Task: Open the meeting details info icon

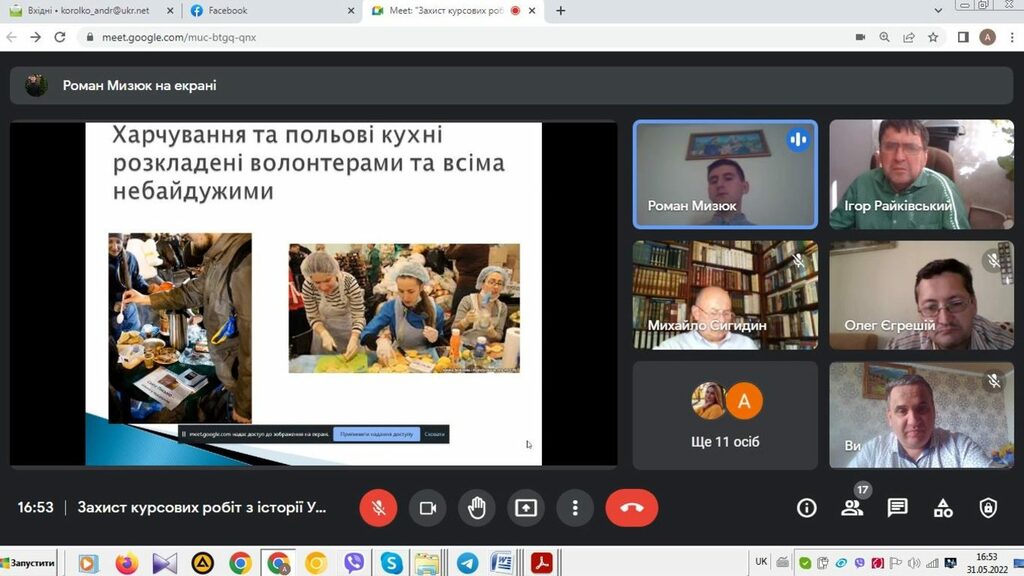Action: pyautogui.click(x=806, y=508)
